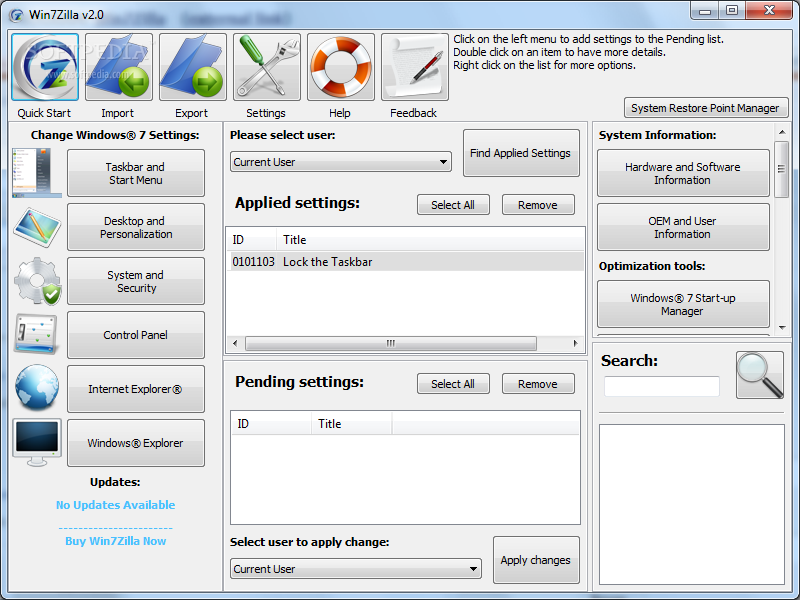The width and height of the screenshot is (800, 600).
Task: Open Settings via the tools icon
Action: point(267,67)
